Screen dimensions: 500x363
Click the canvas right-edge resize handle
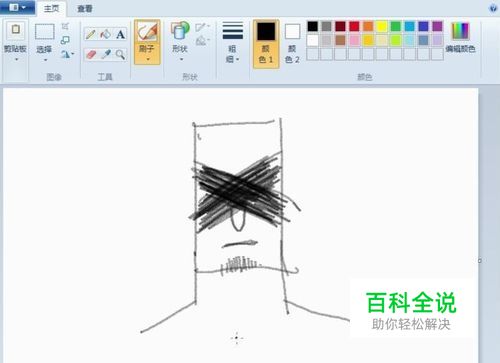480,260
